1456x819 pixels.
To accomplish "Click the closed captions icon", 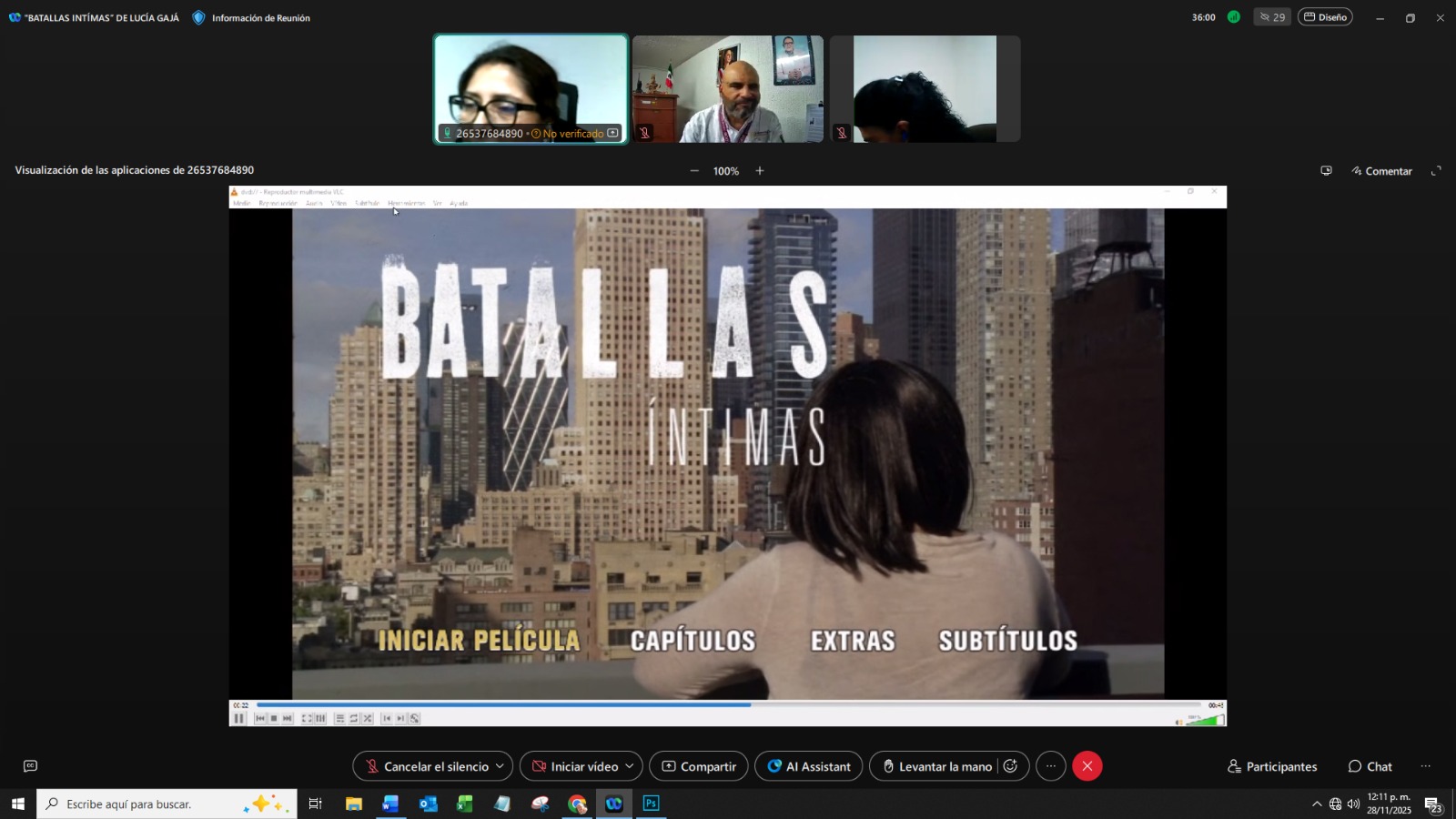I will pos(30,766).
